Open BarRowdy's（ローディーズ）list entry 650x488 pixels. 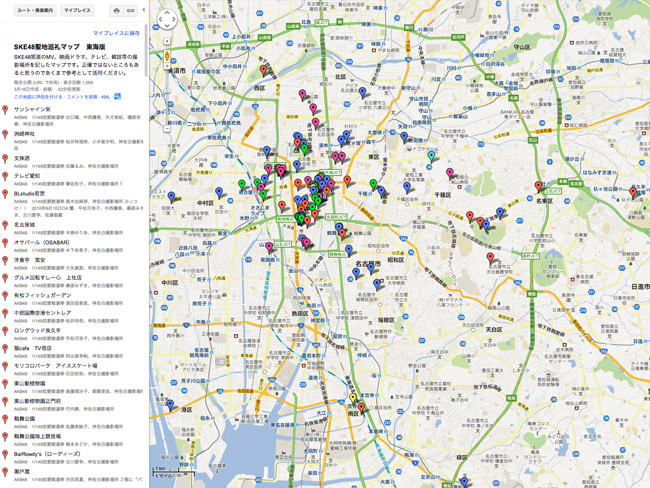(47, 454)
